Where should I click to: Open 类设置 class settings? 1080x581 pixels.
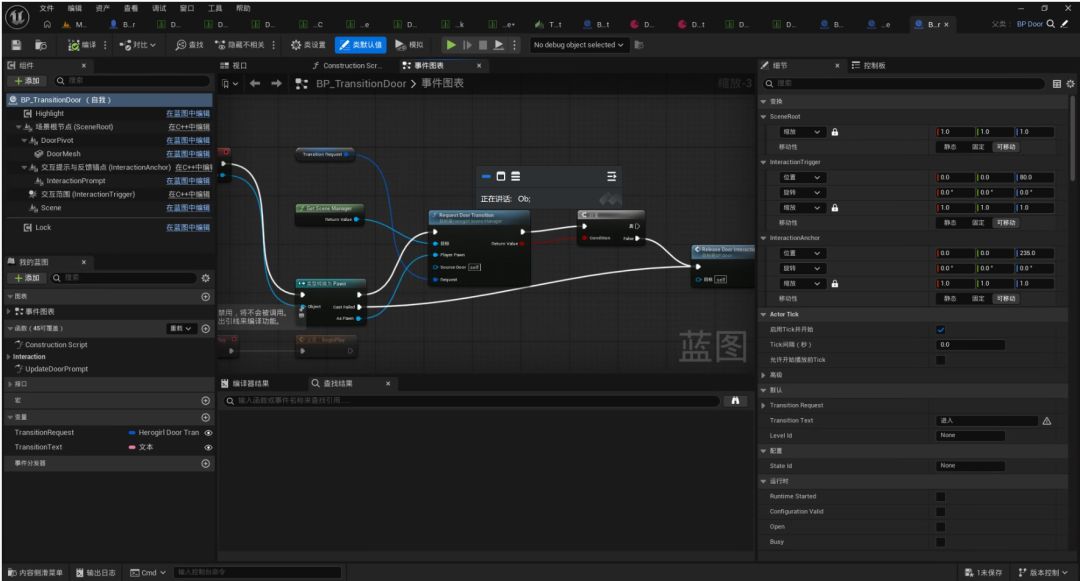pos(308,45)
